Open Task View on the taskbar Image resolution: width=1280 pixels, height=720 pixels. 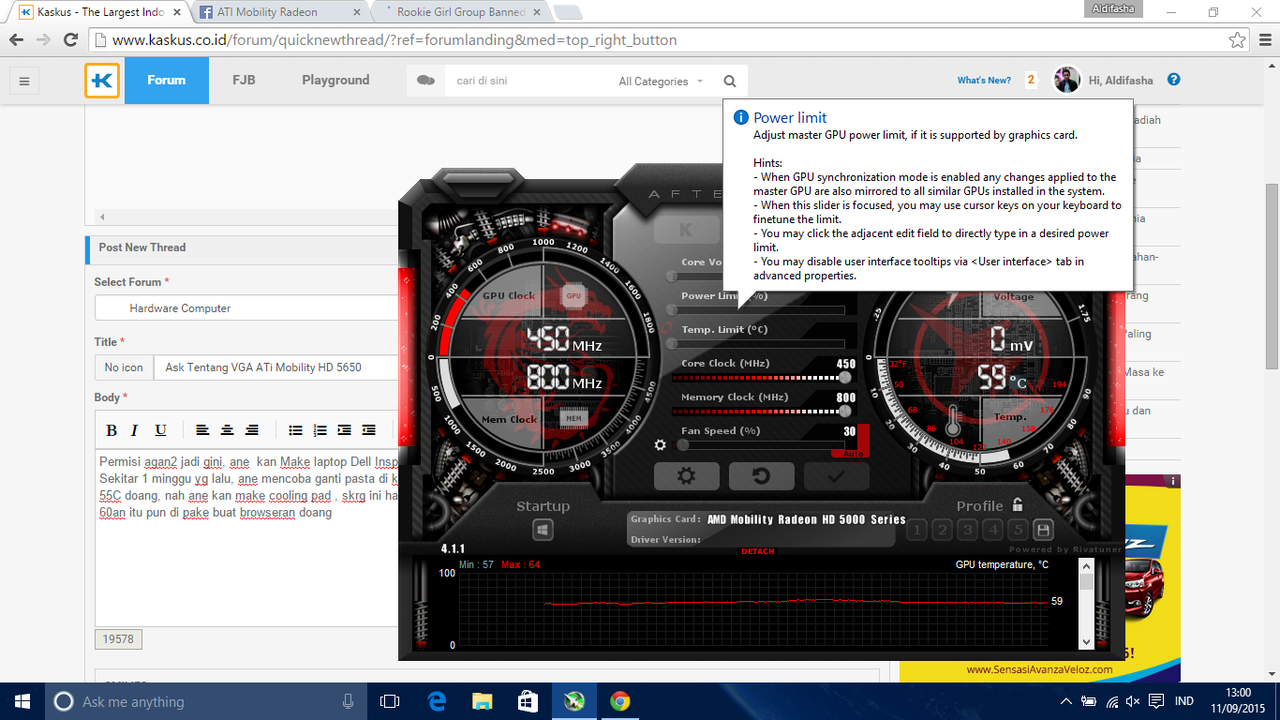[391, 701]
